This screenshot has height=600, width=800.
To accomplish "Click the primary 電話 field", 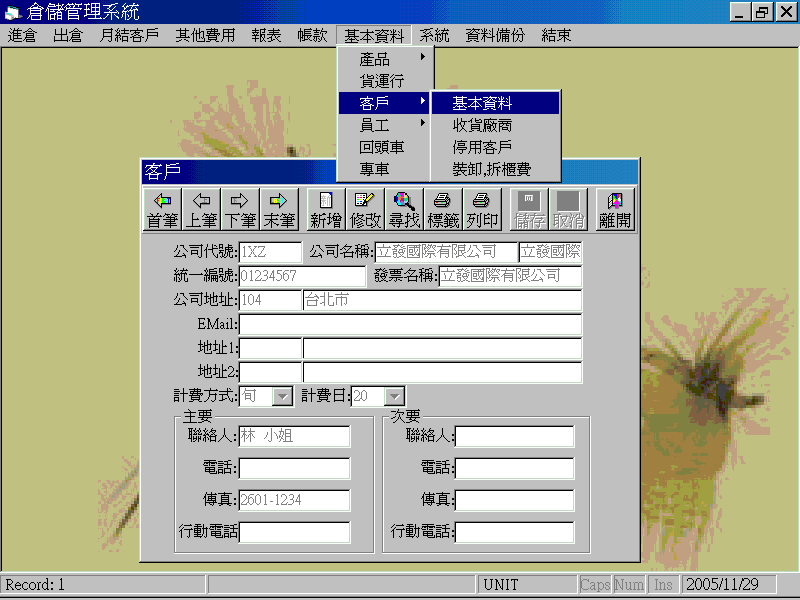I will pyautogui.click(x=294, y=468).
